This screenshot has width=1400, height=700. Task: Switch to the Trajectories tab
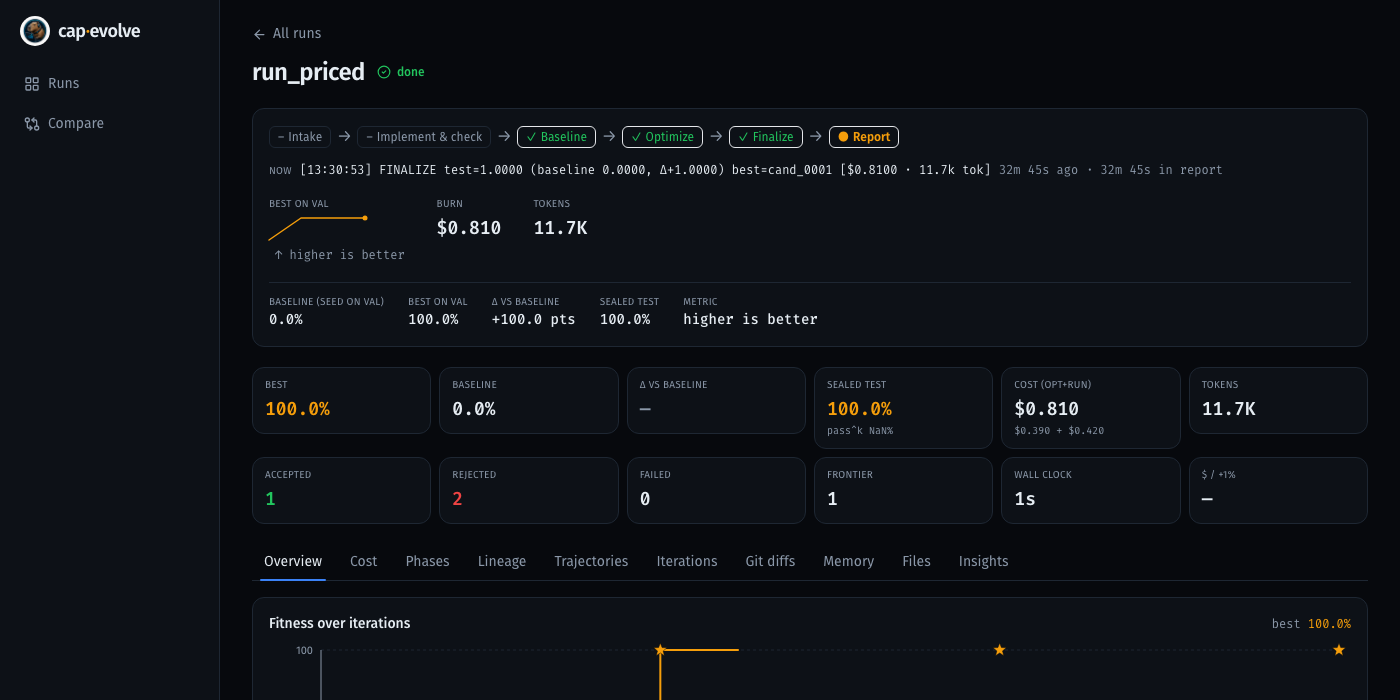tap(592, 562)
